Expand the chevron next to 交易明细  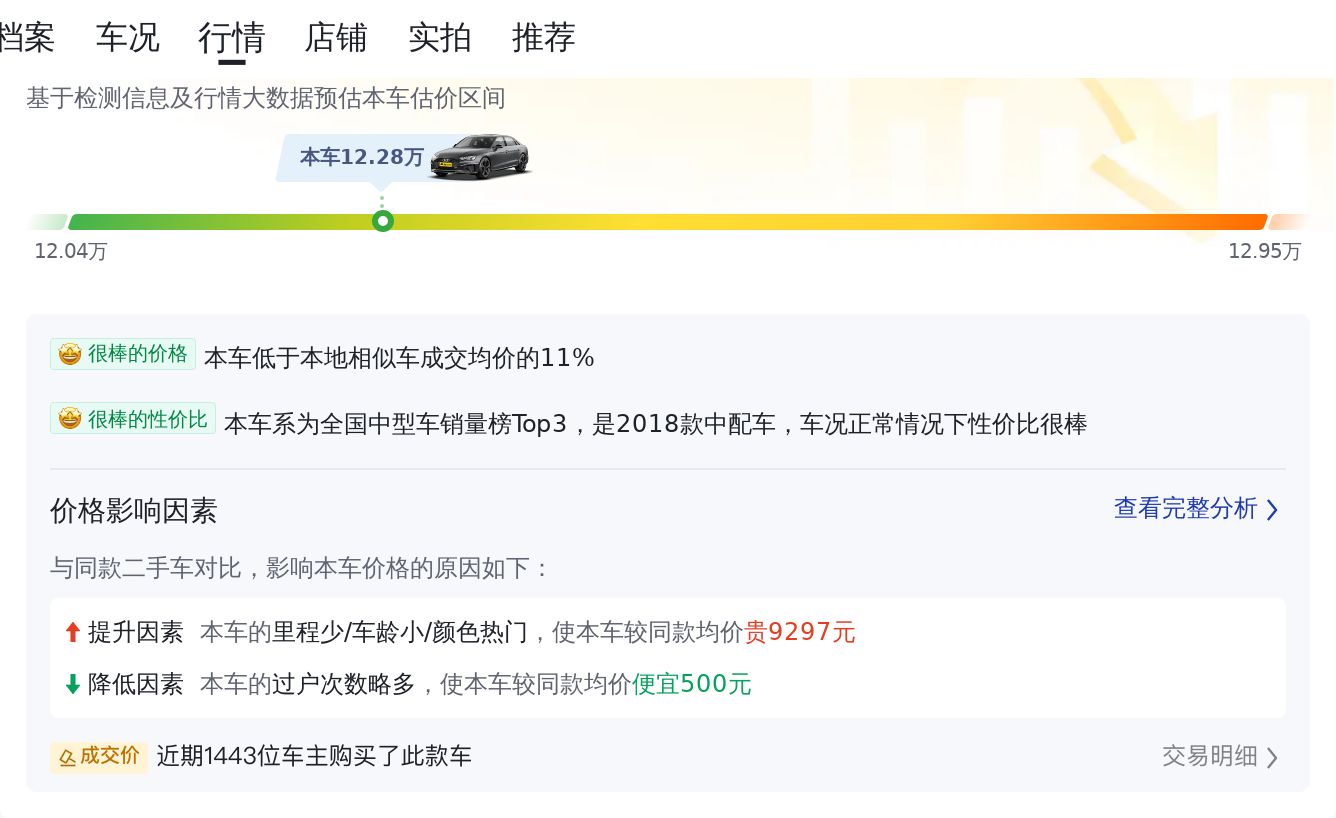pyautogui.click(x=1272, y=757)
